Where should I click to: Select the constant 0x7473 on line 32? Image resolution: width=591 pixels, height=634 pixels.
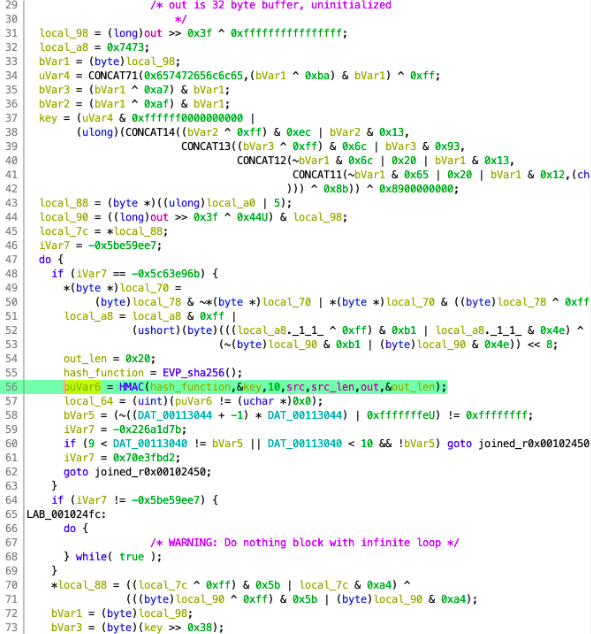click(125, 47)
